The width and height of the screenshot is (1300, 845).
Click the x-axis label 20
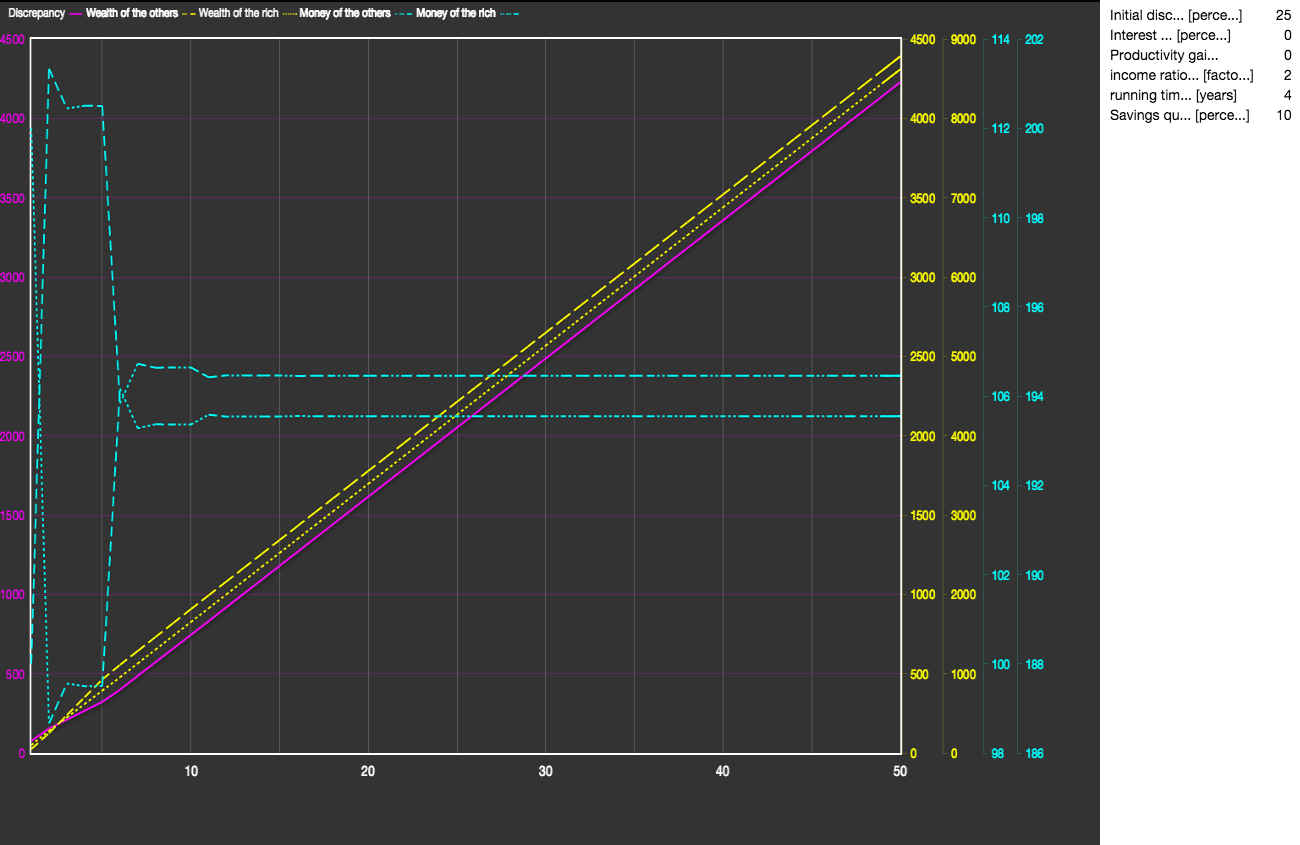368,771
